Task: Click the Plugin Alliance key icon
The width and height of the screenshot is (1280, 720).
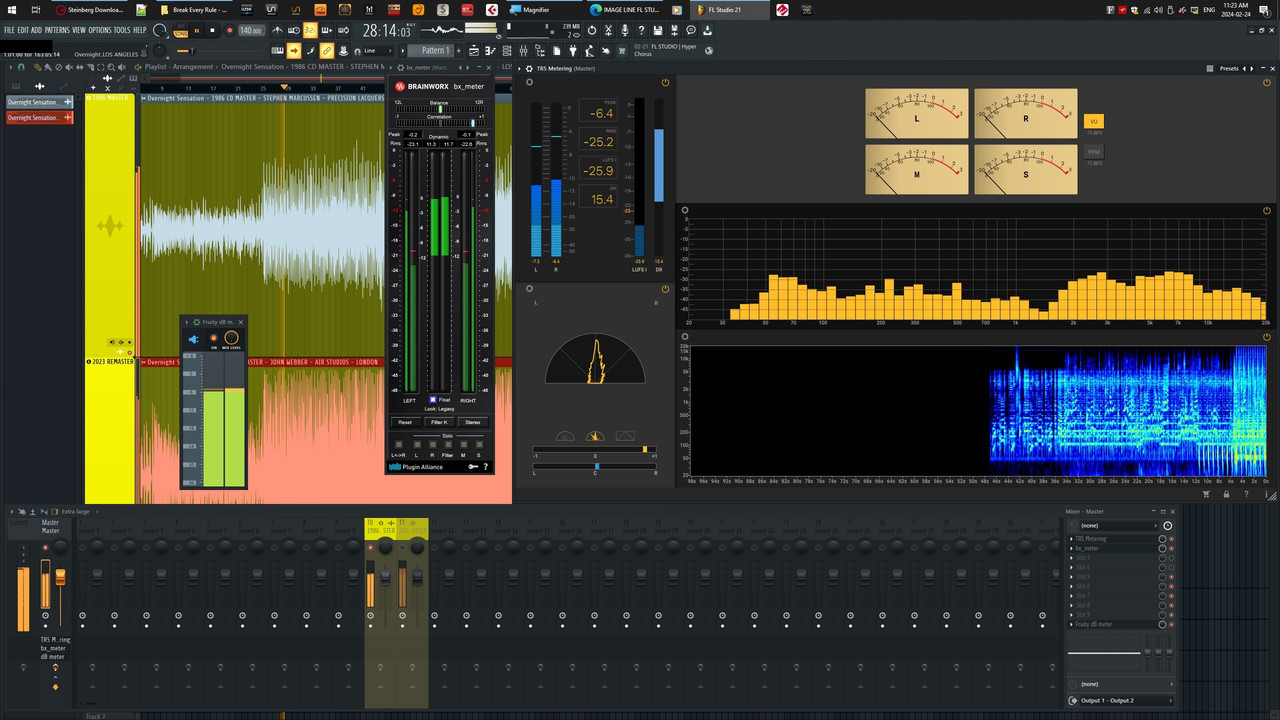Action: (x=473, y=467)
